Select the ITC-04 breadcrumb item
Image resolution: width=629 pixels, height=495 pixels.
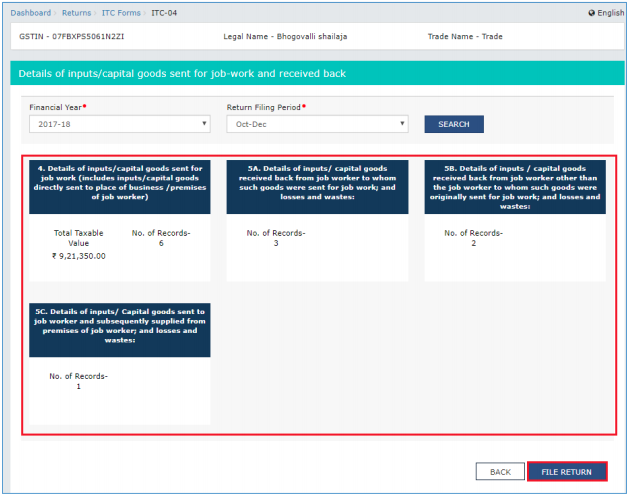[164, 13]
